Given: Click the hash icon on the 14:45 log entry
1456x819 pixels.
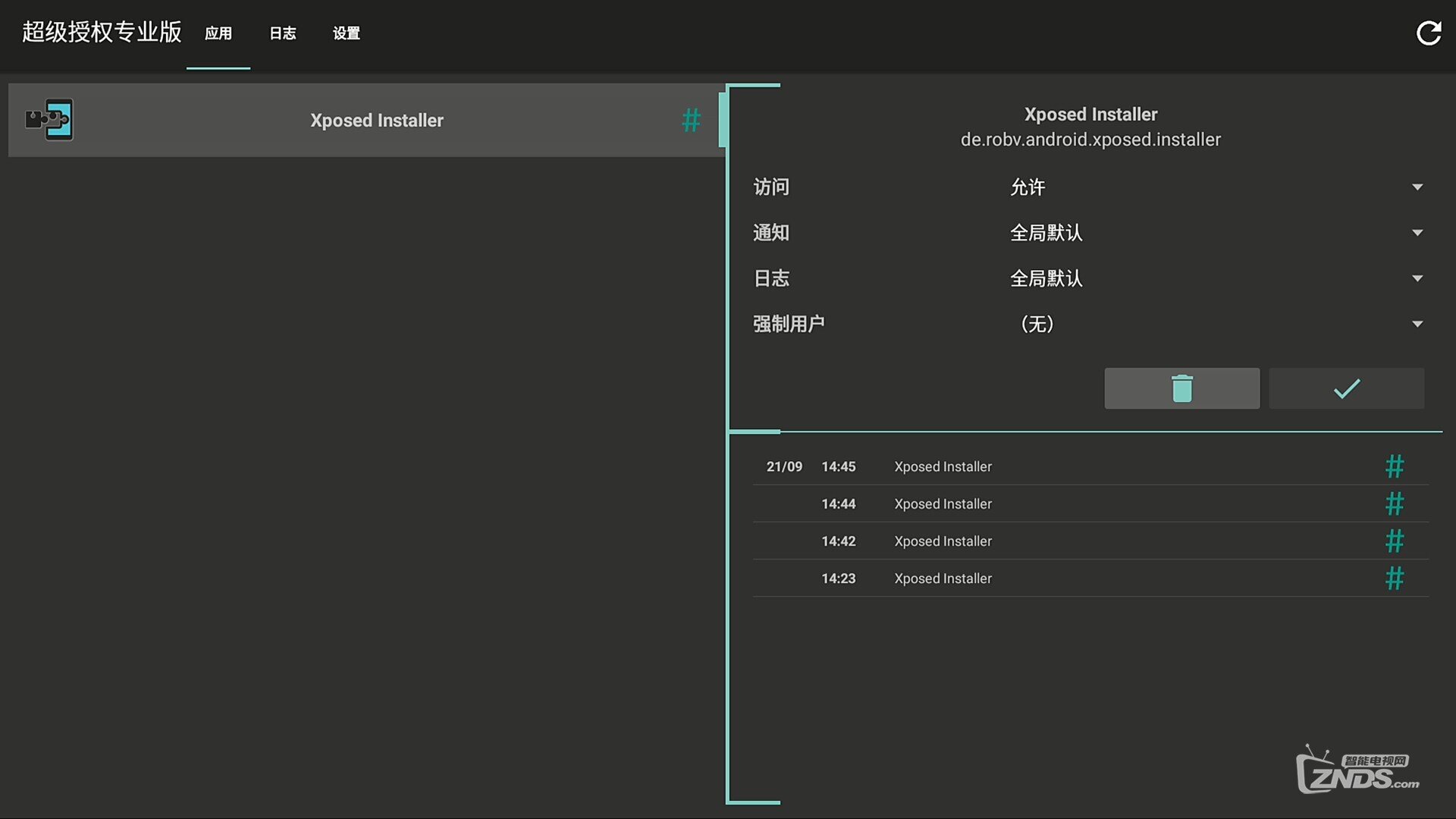Looking at the screenshot, I should 1394,466.
